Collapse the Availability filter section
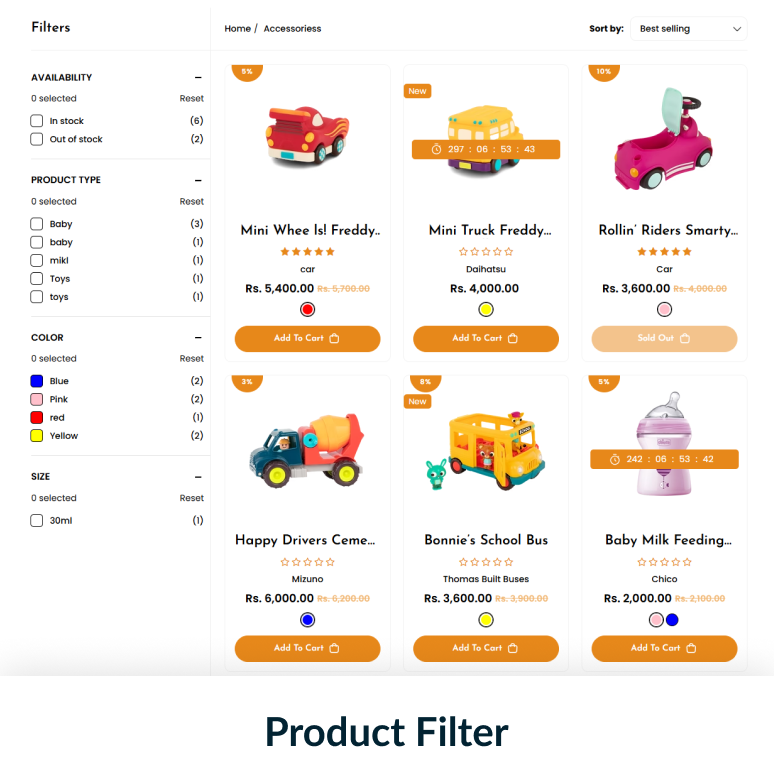 [198, 78]
